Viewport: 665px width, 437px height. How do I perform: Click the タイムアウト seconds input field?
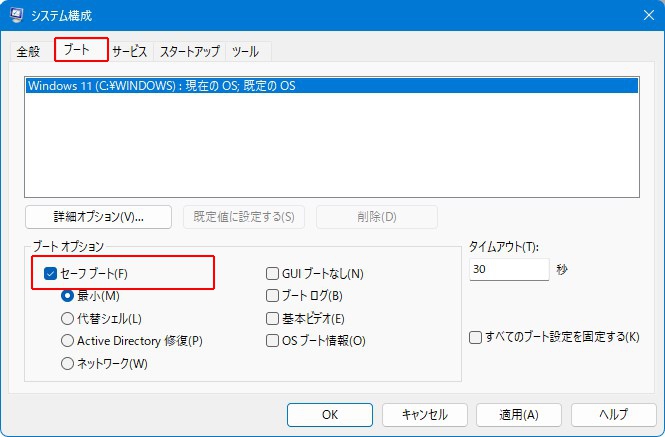(508, 270)
